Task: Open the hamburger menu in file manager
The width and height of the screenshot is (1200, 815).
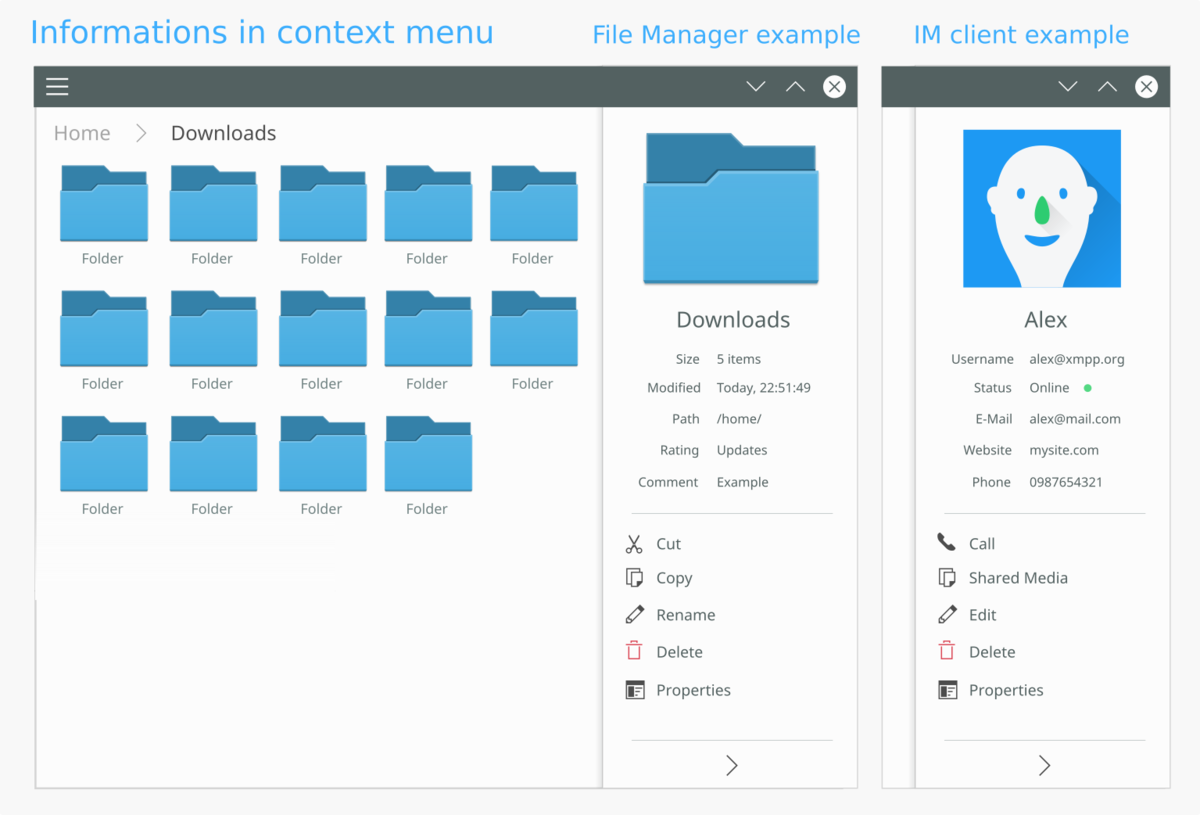Action: coord(57,87)
